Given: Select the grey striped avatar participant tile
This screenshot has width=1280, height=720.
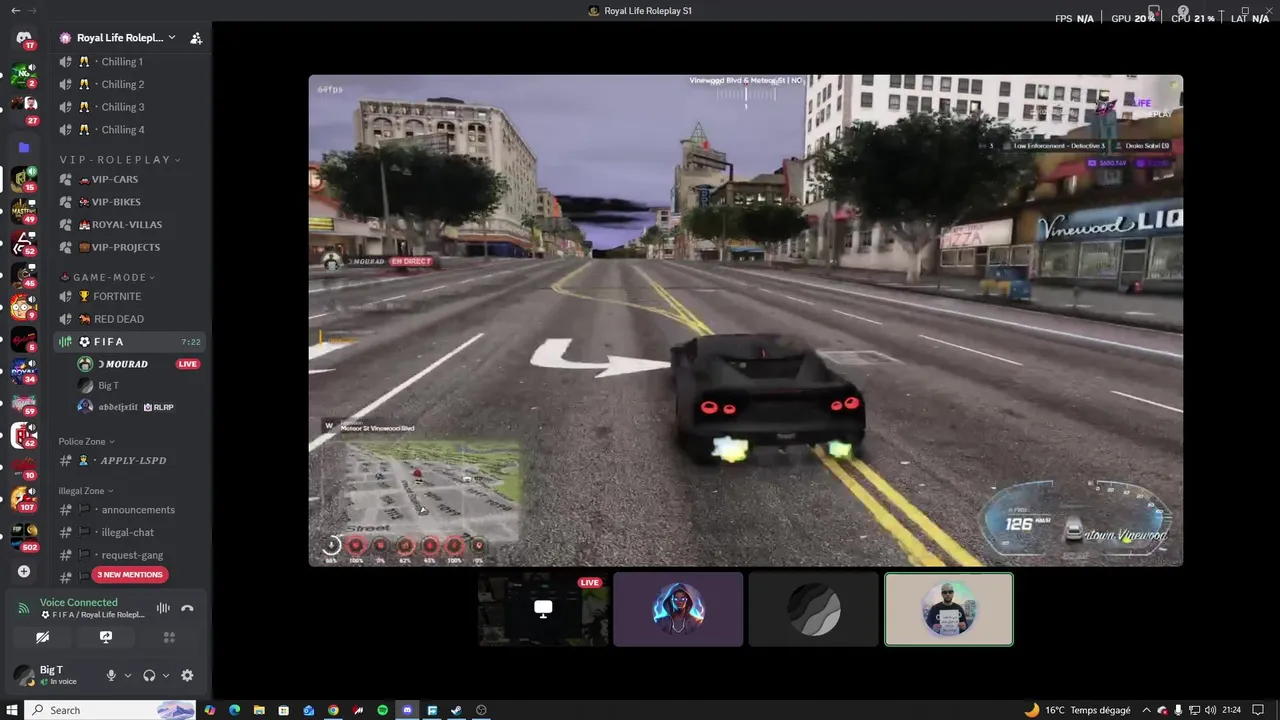Looking at the screenshot, I should pyautogui.click(x=814, y=609).
